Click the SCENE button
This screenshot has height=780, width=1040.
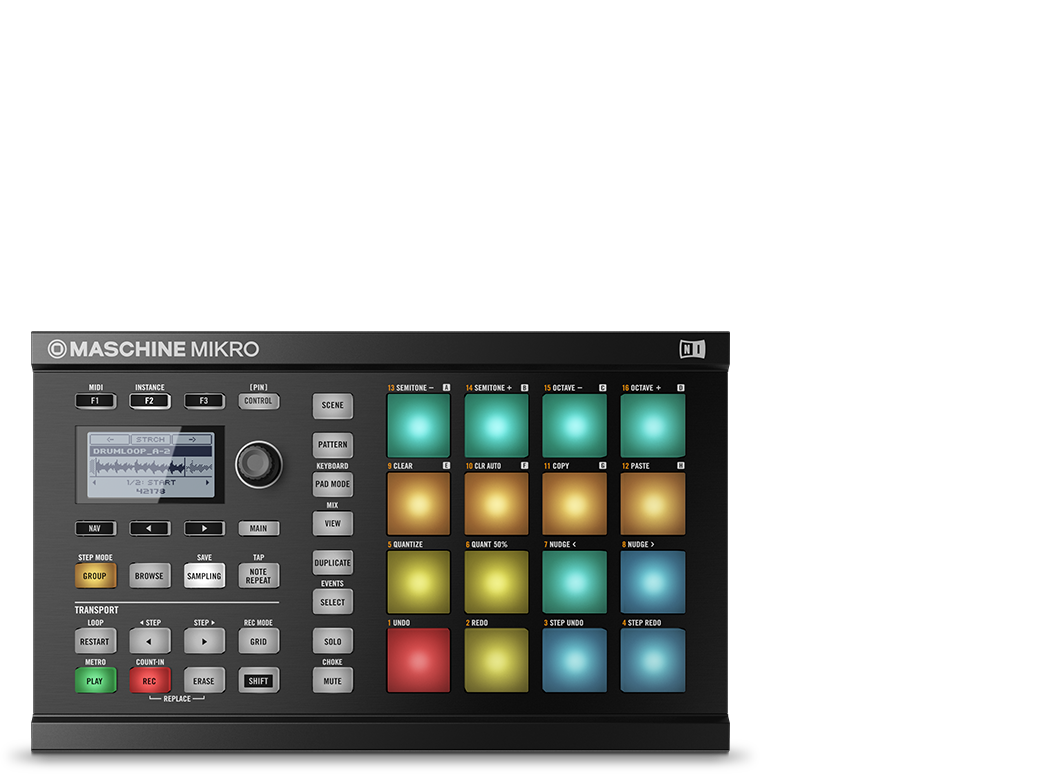click(332, 405)
